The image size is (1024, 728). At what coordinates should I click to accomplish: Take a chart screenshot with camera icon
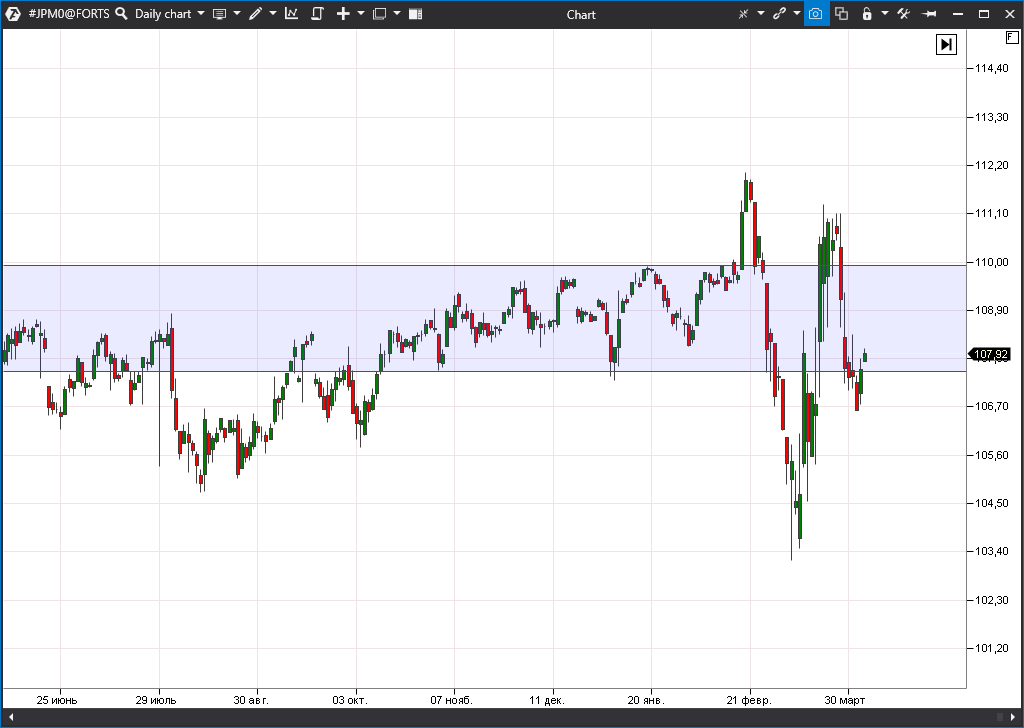click(x=816, y=14)
